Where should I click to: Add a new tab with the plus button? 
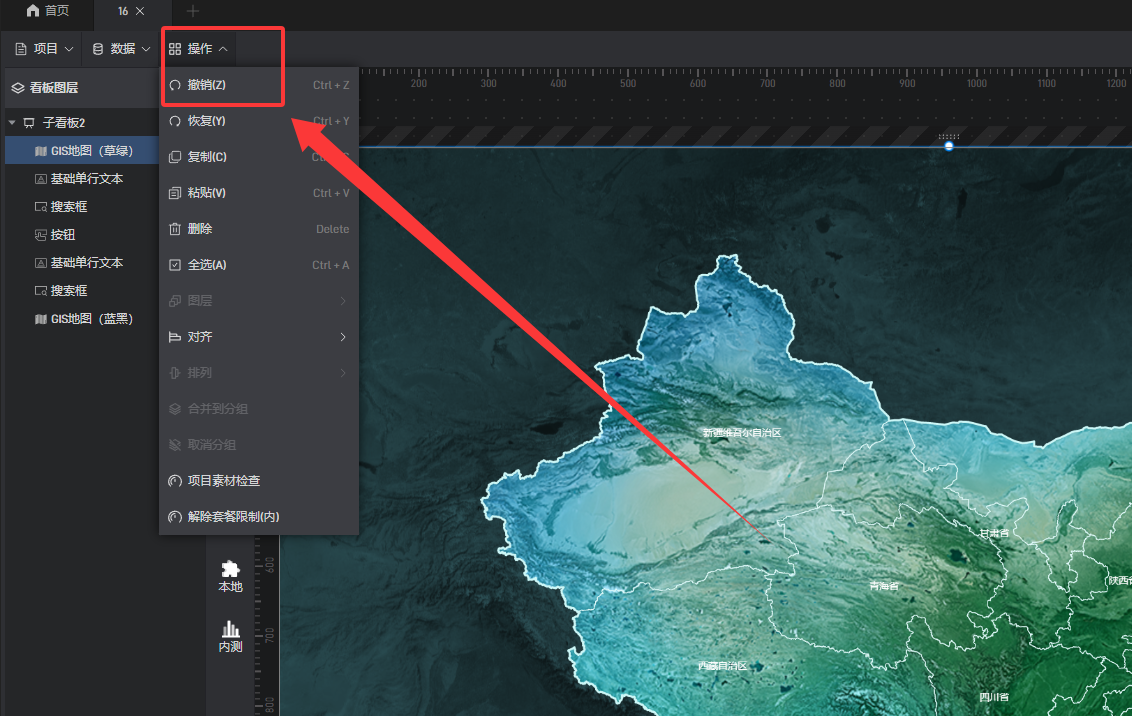coord(193,11)
